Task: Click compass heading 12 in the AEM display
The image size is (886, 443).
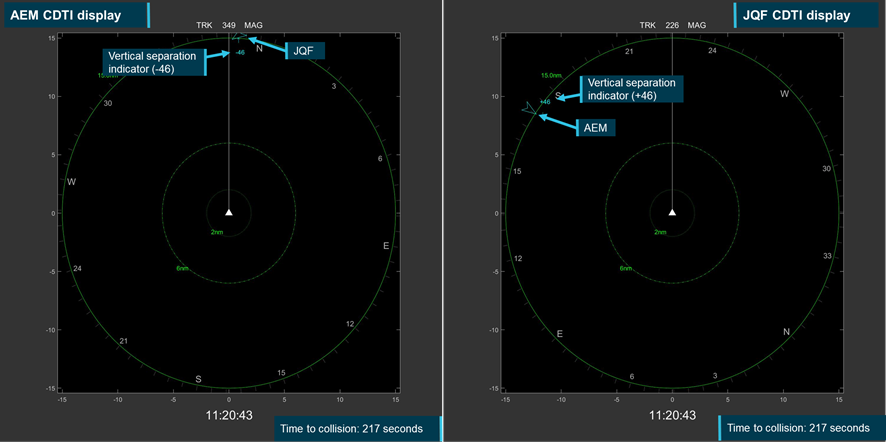Action: (x=350, y=324)
